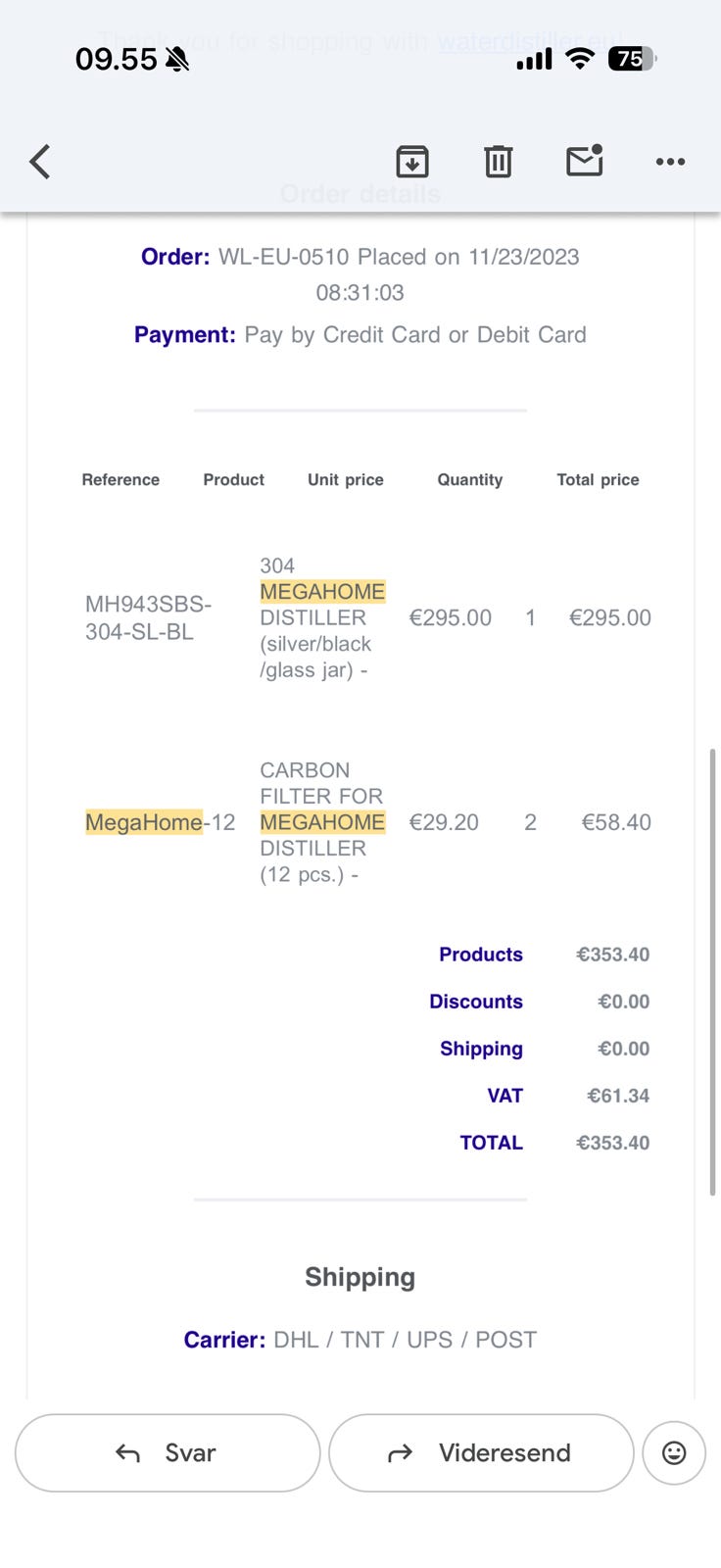The width and height of the screenshot is (721, 1568).
Task: Tap the silent mode bell icon
Action: 177,60
